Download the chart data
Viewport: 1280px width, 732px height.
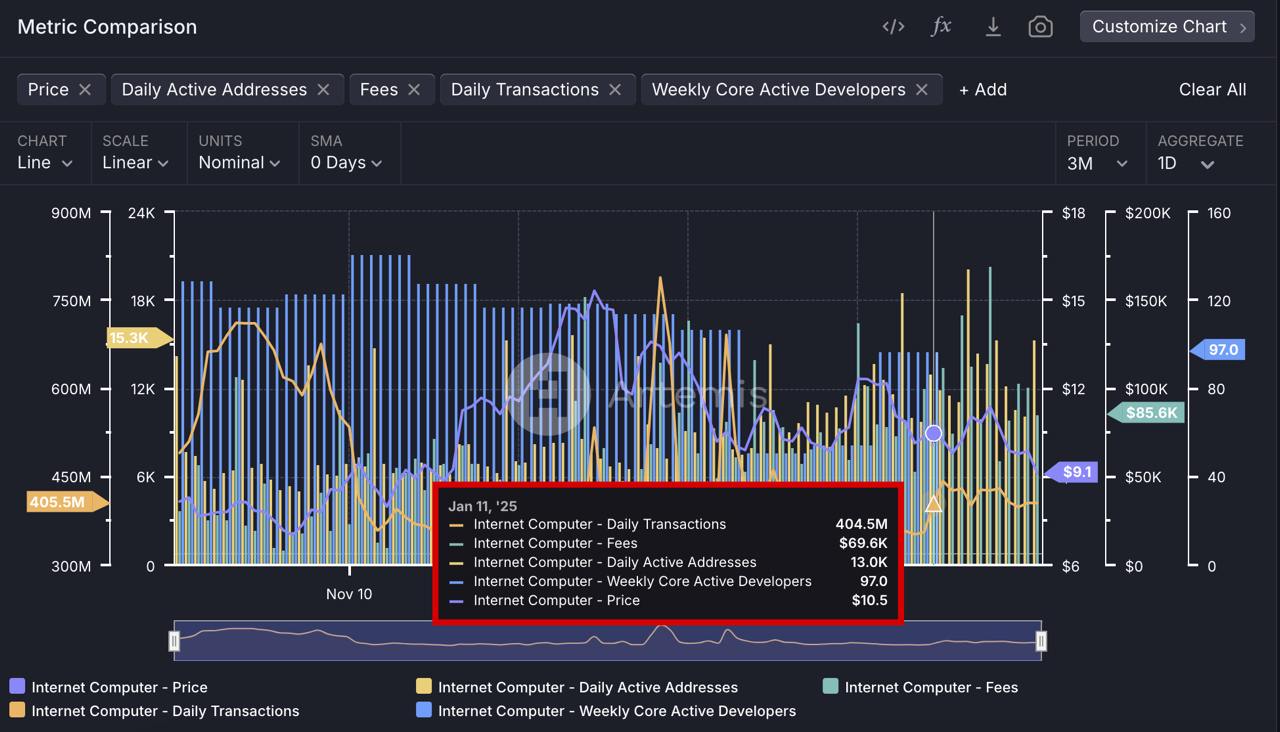(x=993, y=27)
